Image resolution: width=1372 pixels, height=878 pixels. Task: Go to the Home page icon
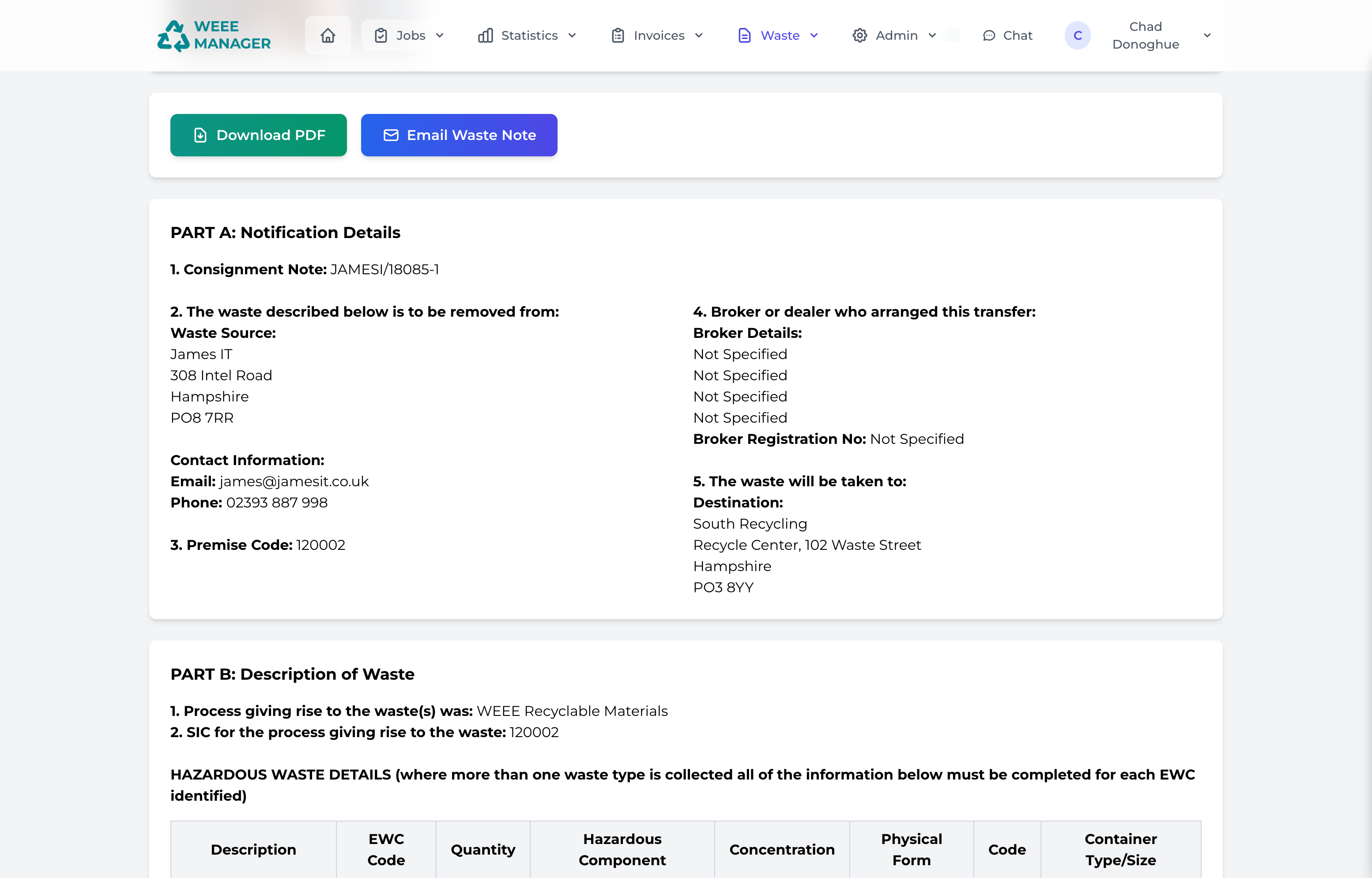point(328,35)
